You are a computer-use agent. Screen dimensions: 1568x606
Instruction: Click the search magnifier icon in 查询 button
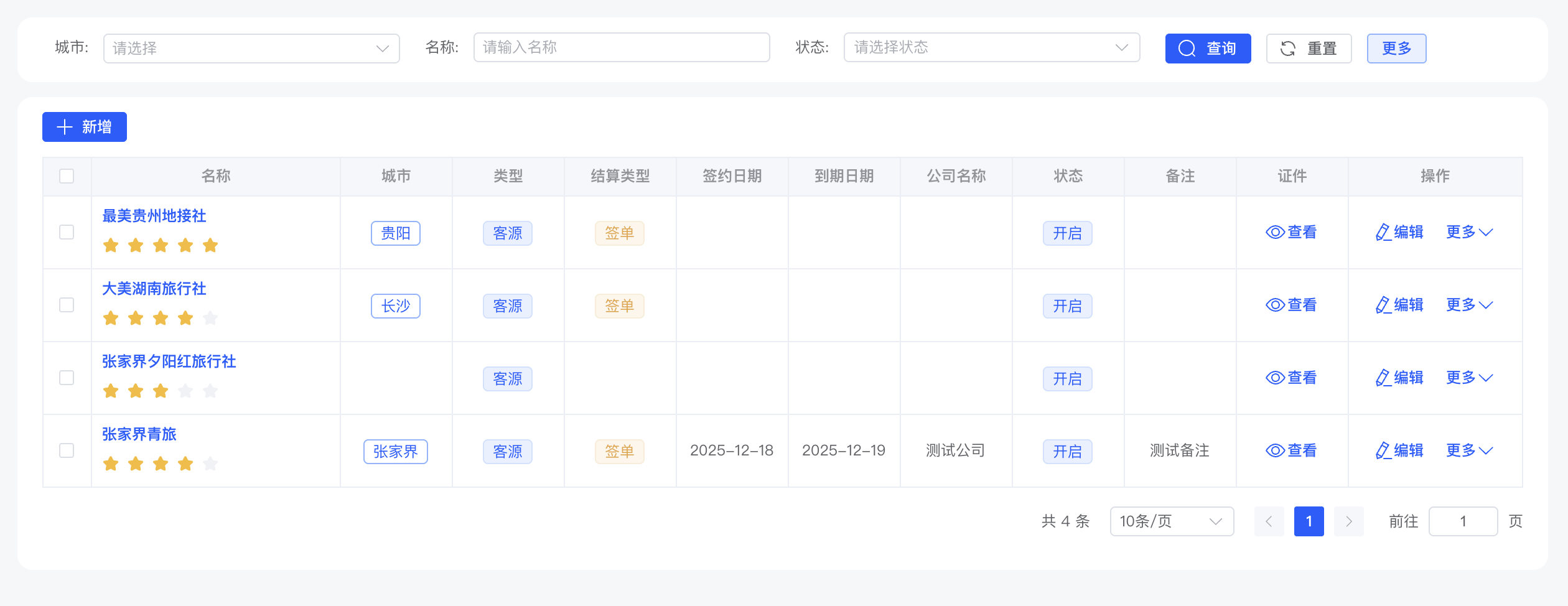click(1187, 49)
